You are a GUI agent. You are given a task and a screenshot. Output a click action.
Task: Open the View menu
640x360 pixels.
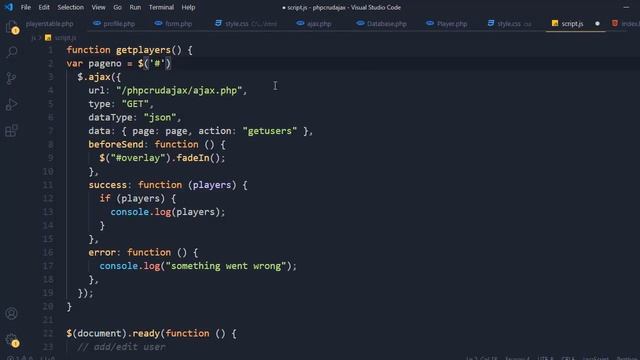[98, 7]
